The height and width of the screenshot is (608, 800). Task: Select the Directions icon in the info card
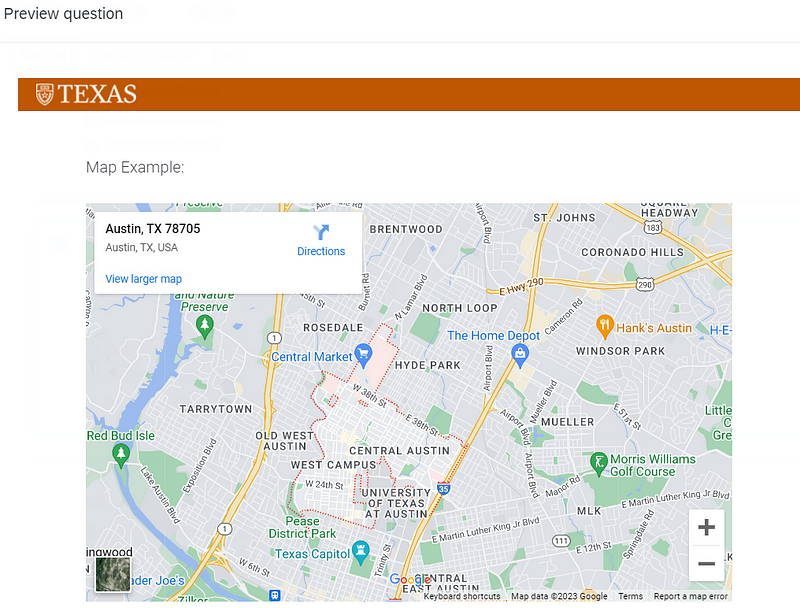(x=320, y=233)
